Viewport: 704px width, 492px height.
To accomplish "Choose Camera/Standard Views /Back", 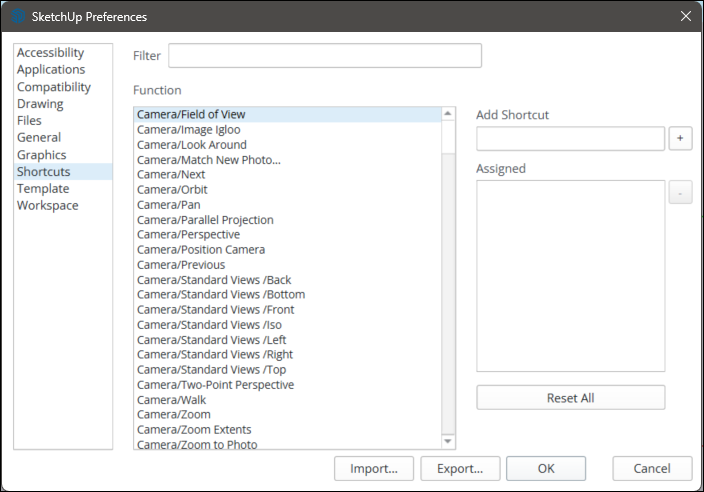I will (288, 280).
